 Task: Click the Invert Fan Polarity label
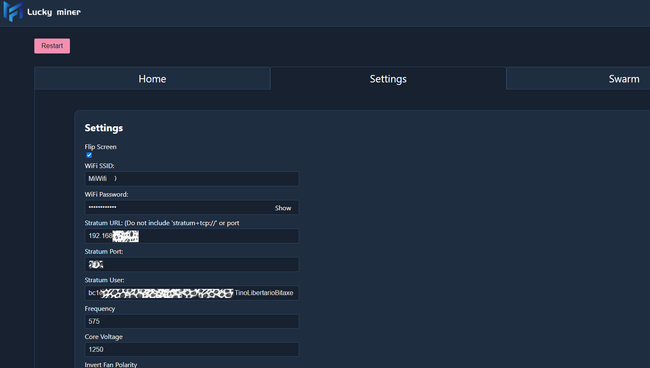(111, 365)
